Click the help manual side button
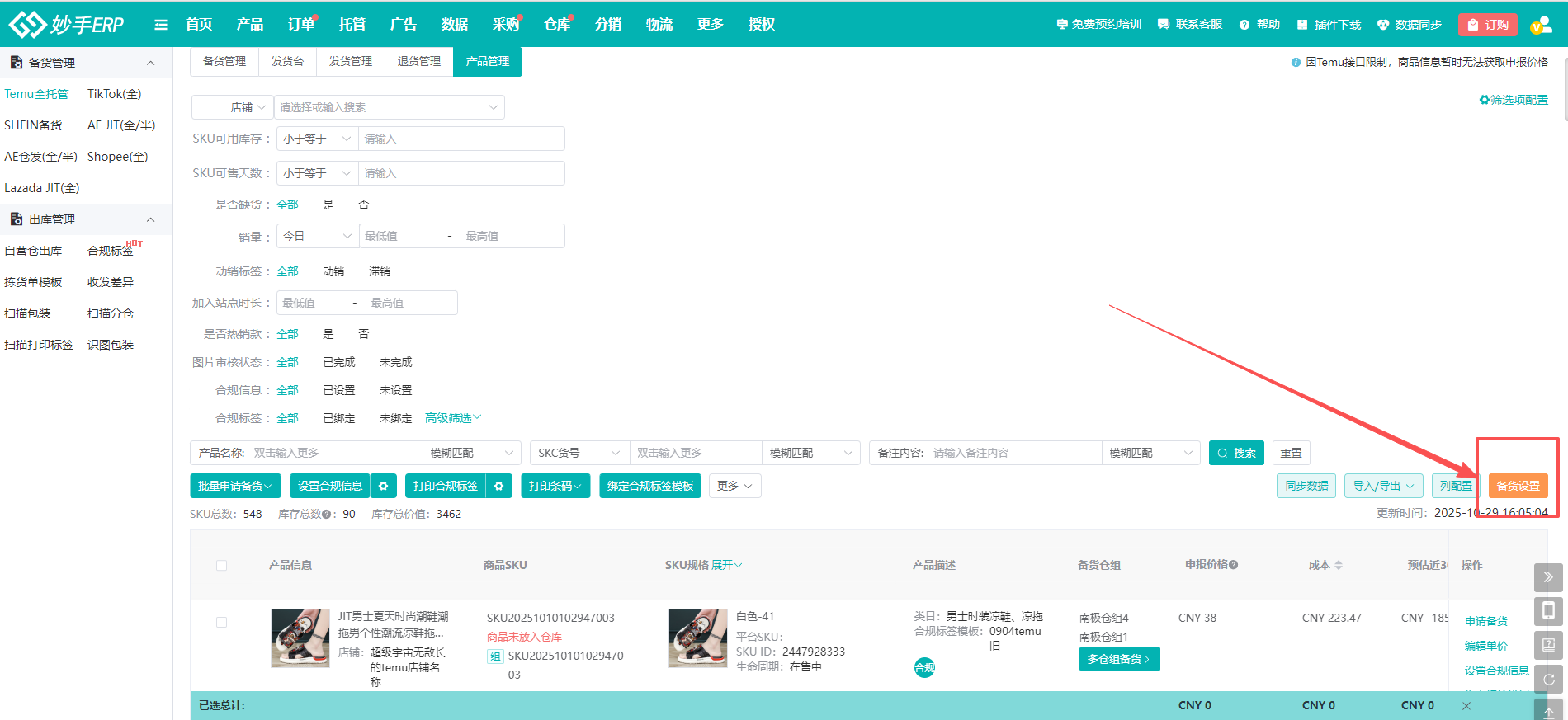The image size is (1568, 720). [x=1548, y=645]
